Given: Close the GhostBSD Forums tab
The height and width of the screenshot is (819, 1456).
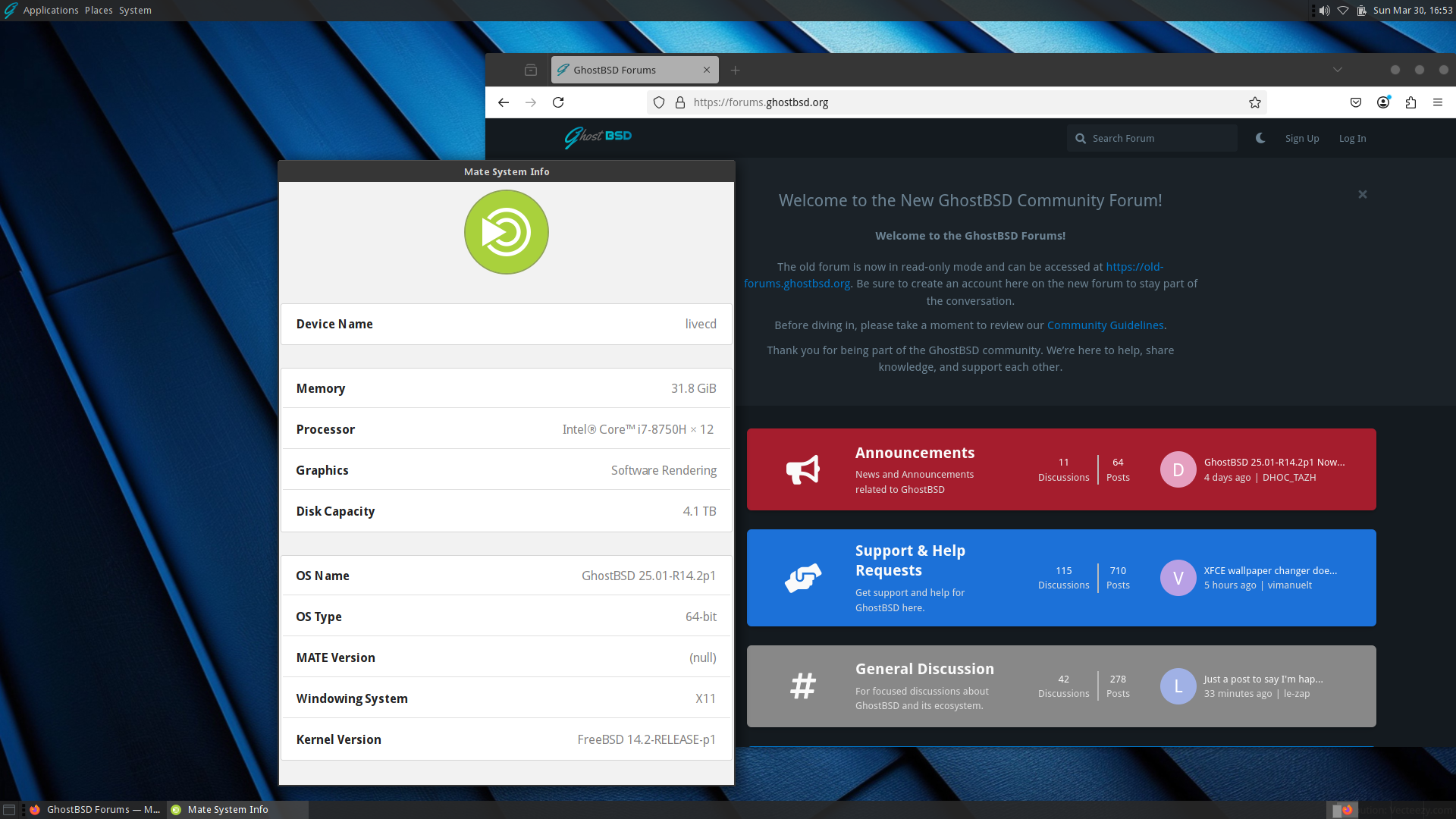Looking at the screenshot, I should pyautogui.click(x=707, y=70).
